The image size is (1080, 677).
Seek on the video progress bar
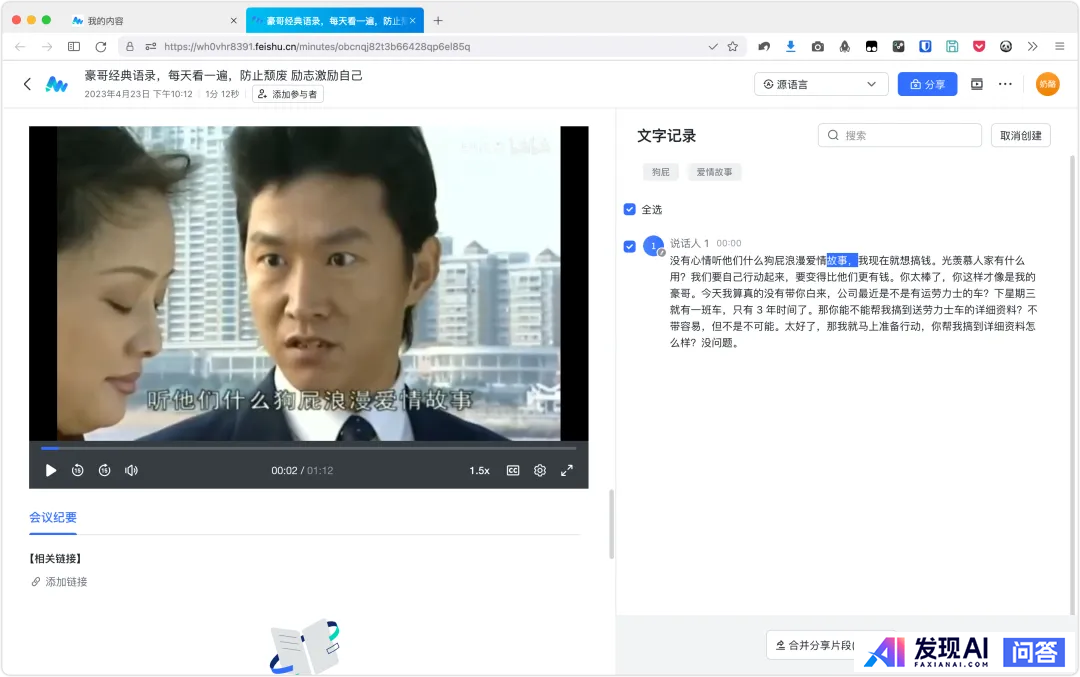click(309, 448)
